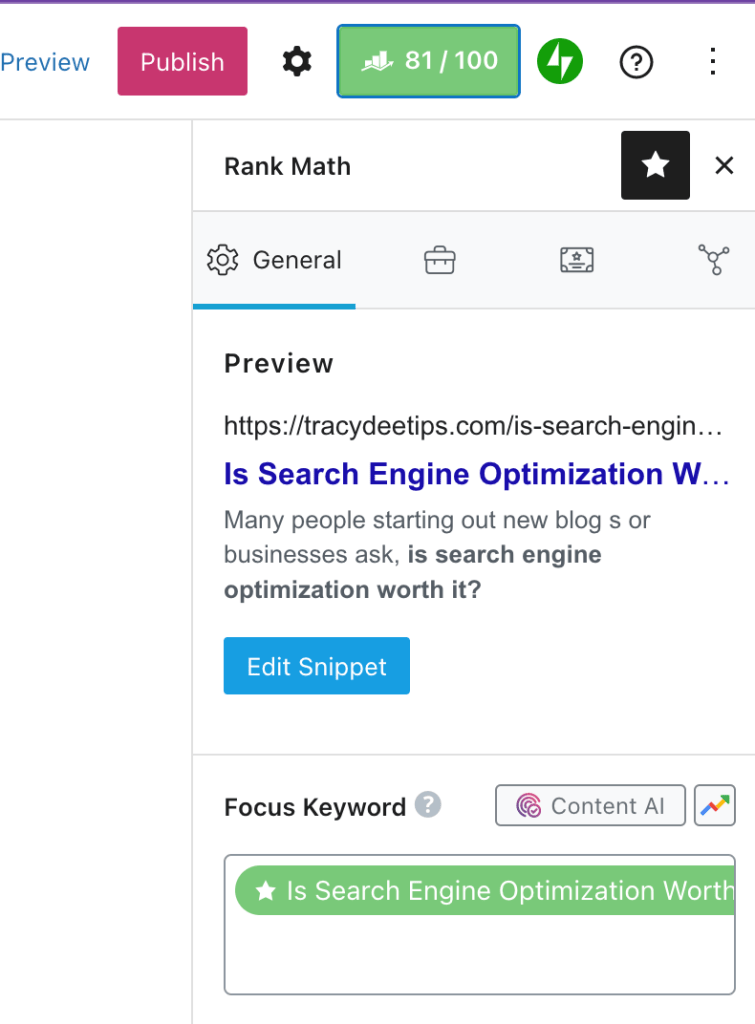Open the Preview link
This screenshot has width=755, height=1024.
click(45, 61)
